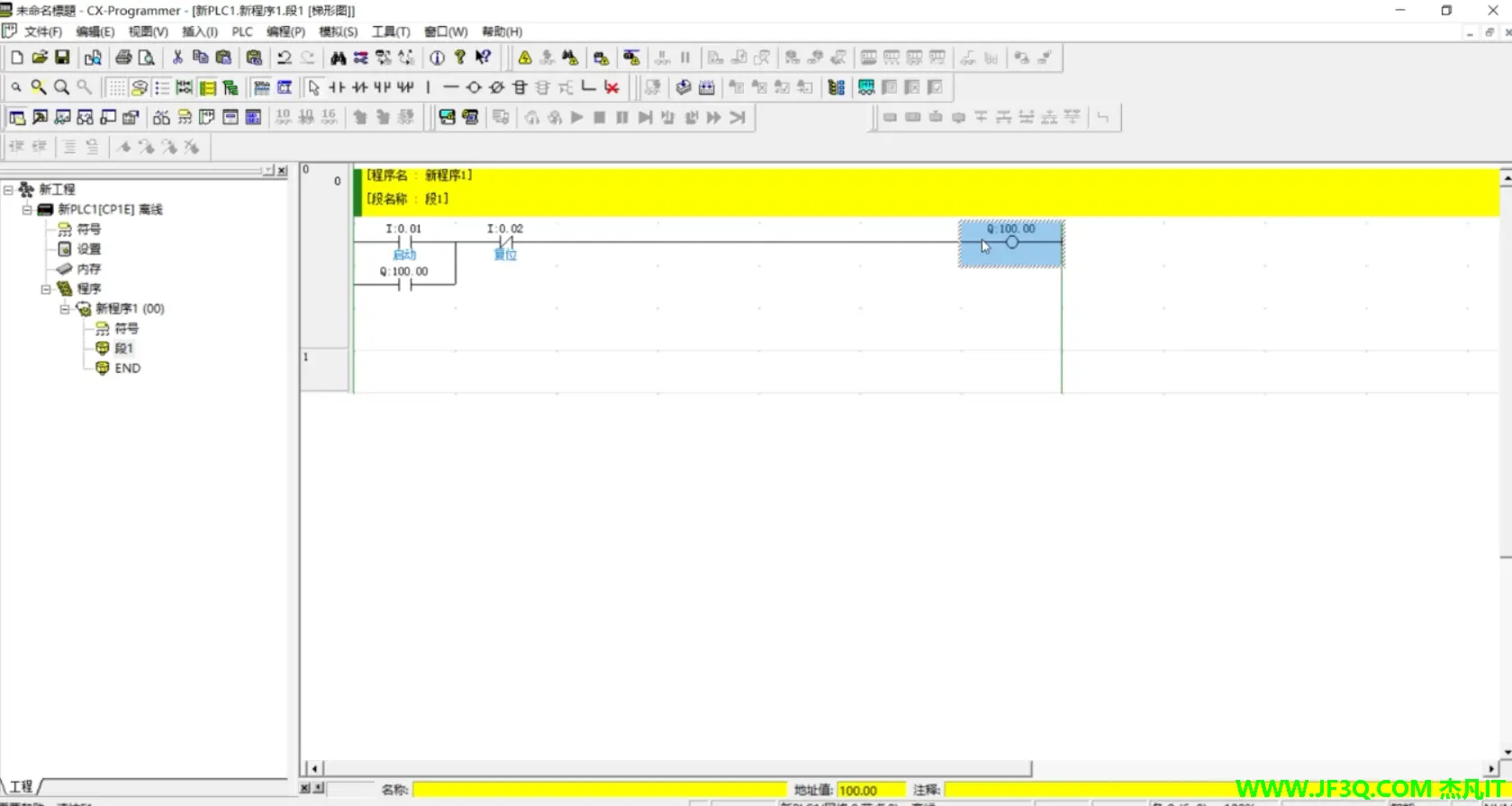Print with the printer icon

123,58
